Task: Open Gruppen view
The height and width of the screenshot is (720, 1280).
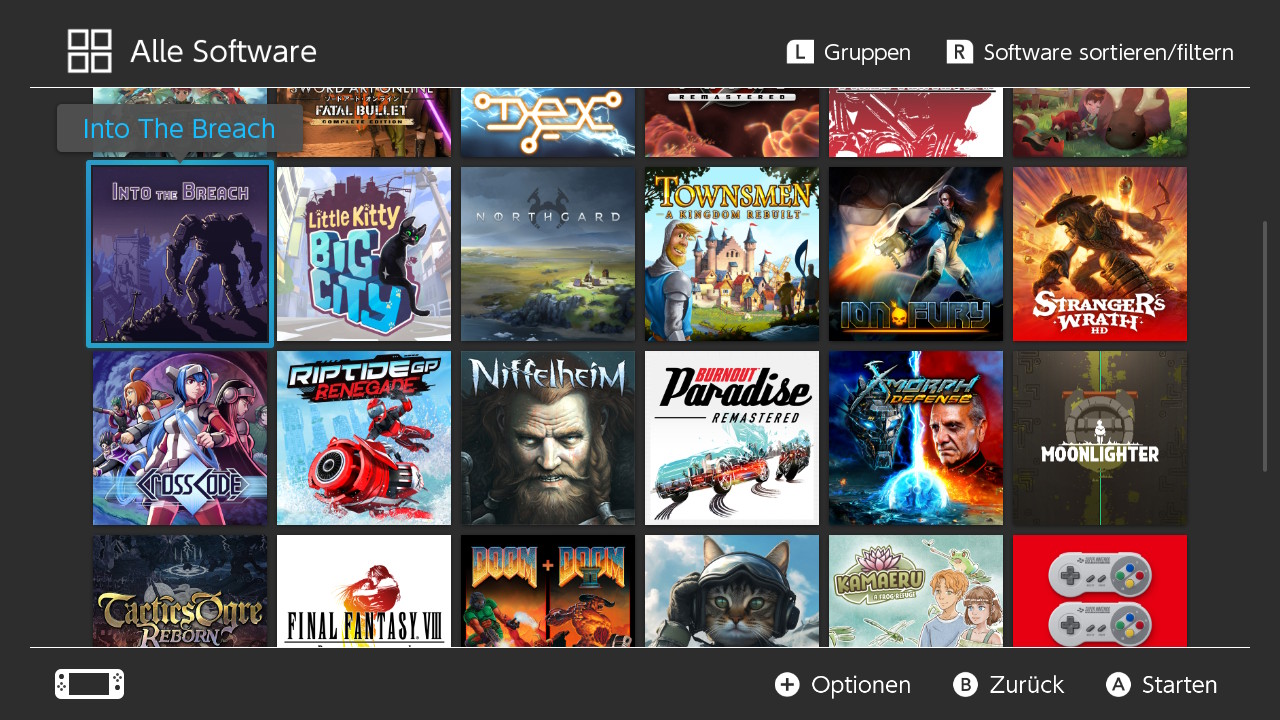Action: (x=867, y=52)
